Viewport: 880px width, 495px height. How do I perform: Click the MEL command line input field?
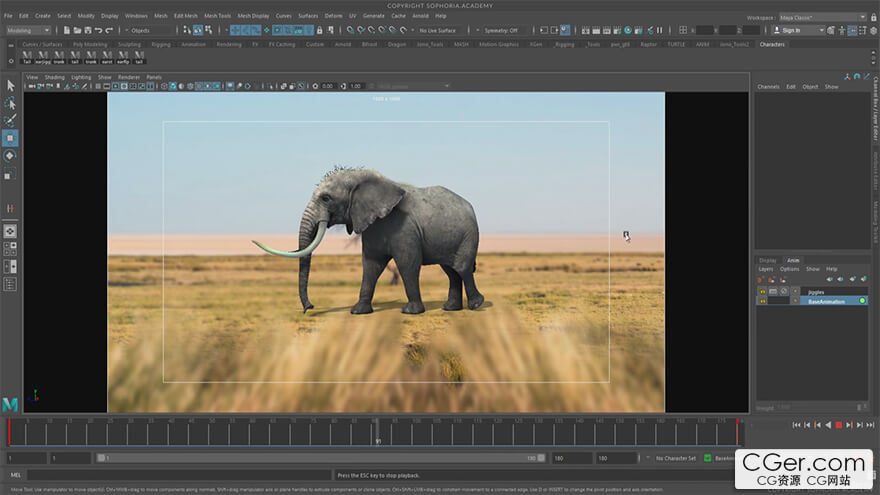pos(180,475)
